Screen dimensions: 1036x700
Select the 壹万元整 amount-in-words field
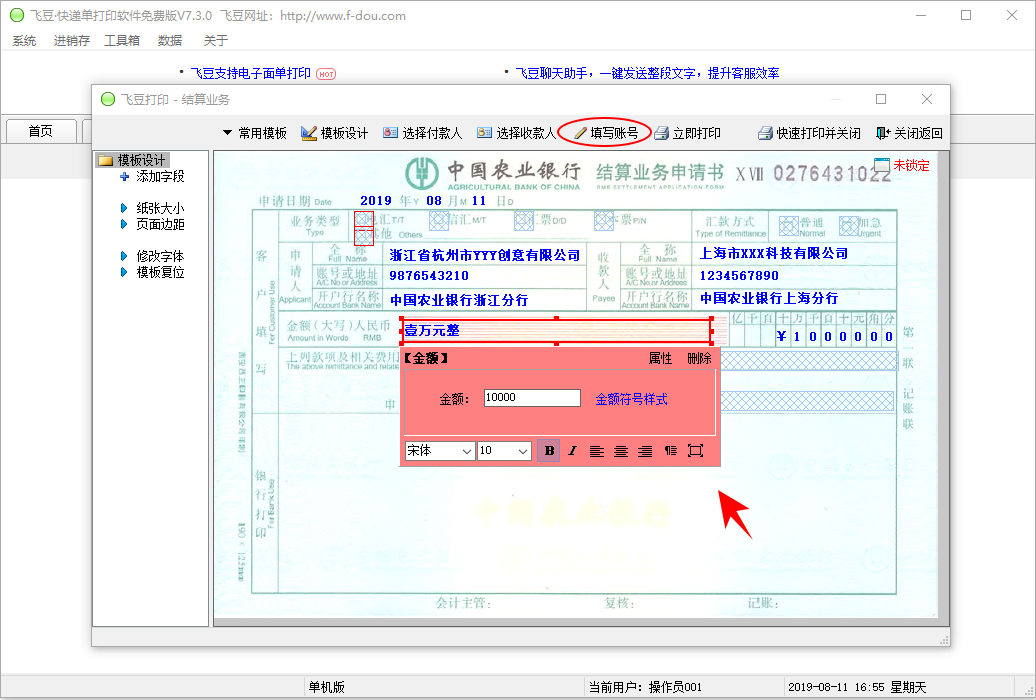click(556, 331)
